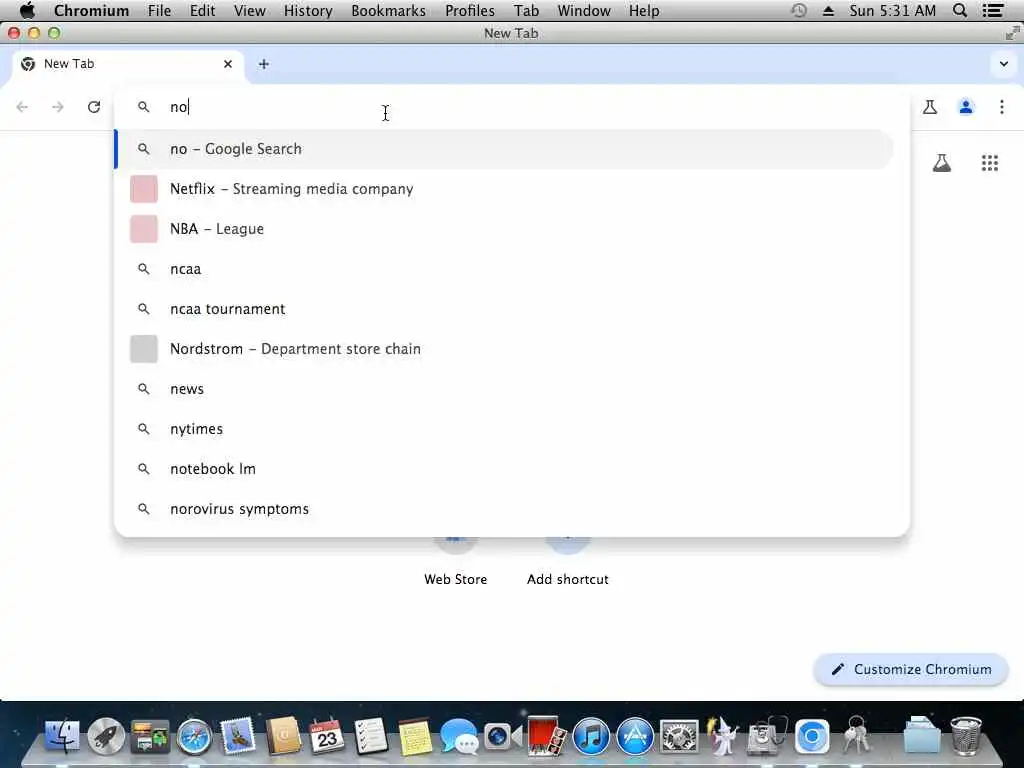Choose the Nordstrom department store suggestion
Image resolution: width=1024 pixels, height=768 pixels.
pos(504,349)
